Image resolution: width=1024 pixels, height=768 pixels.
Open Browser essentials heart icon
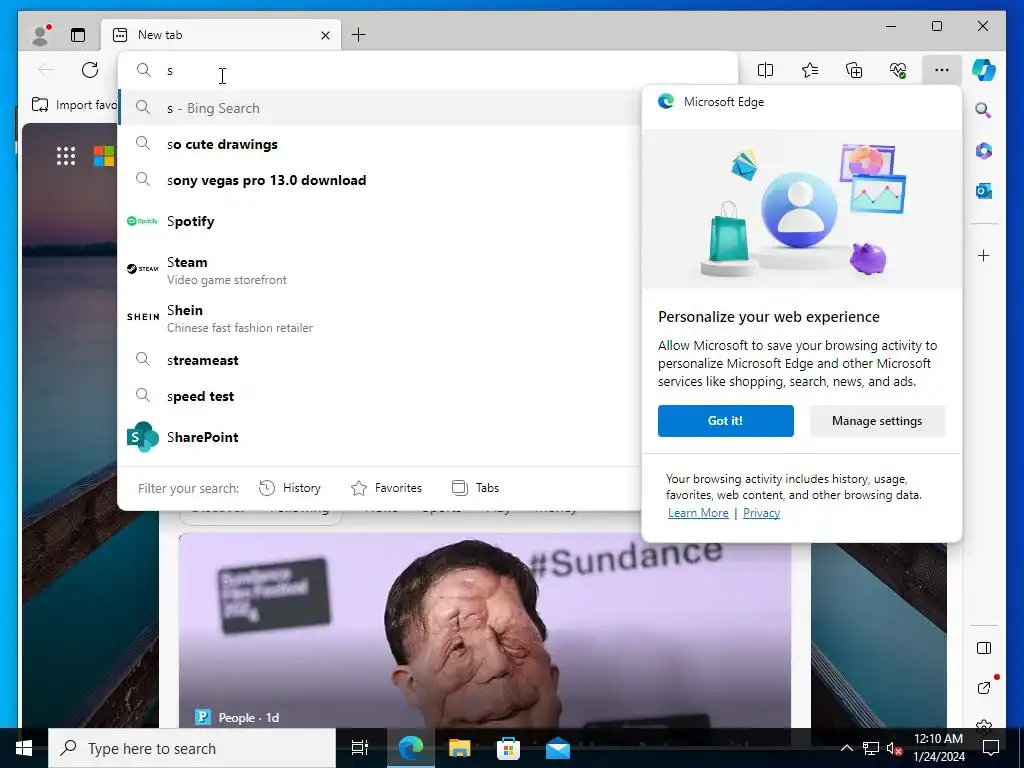pyautogui.click(x=898, y=70)
